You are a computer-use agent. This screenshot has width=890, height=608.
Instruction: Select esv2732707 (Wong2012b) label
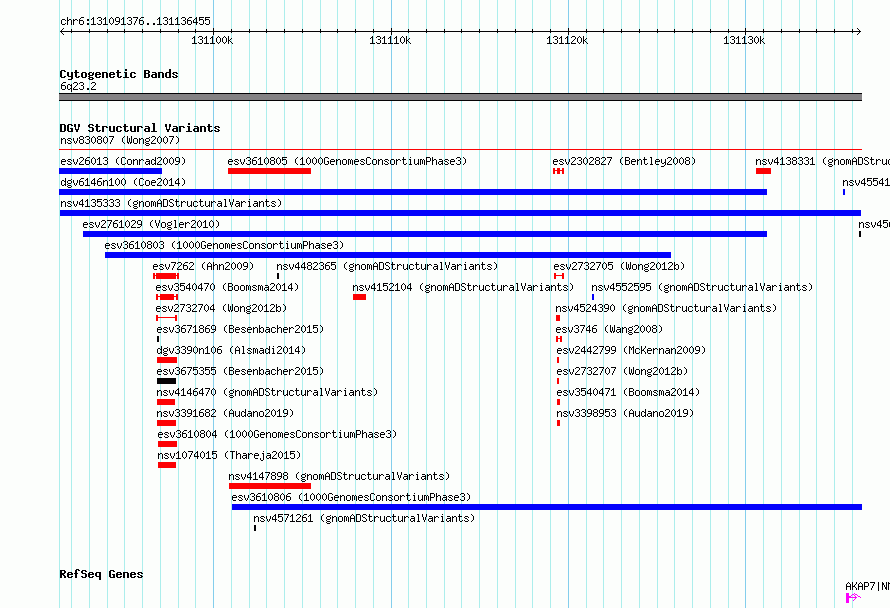pyautogui.click(x=622, y=371)
